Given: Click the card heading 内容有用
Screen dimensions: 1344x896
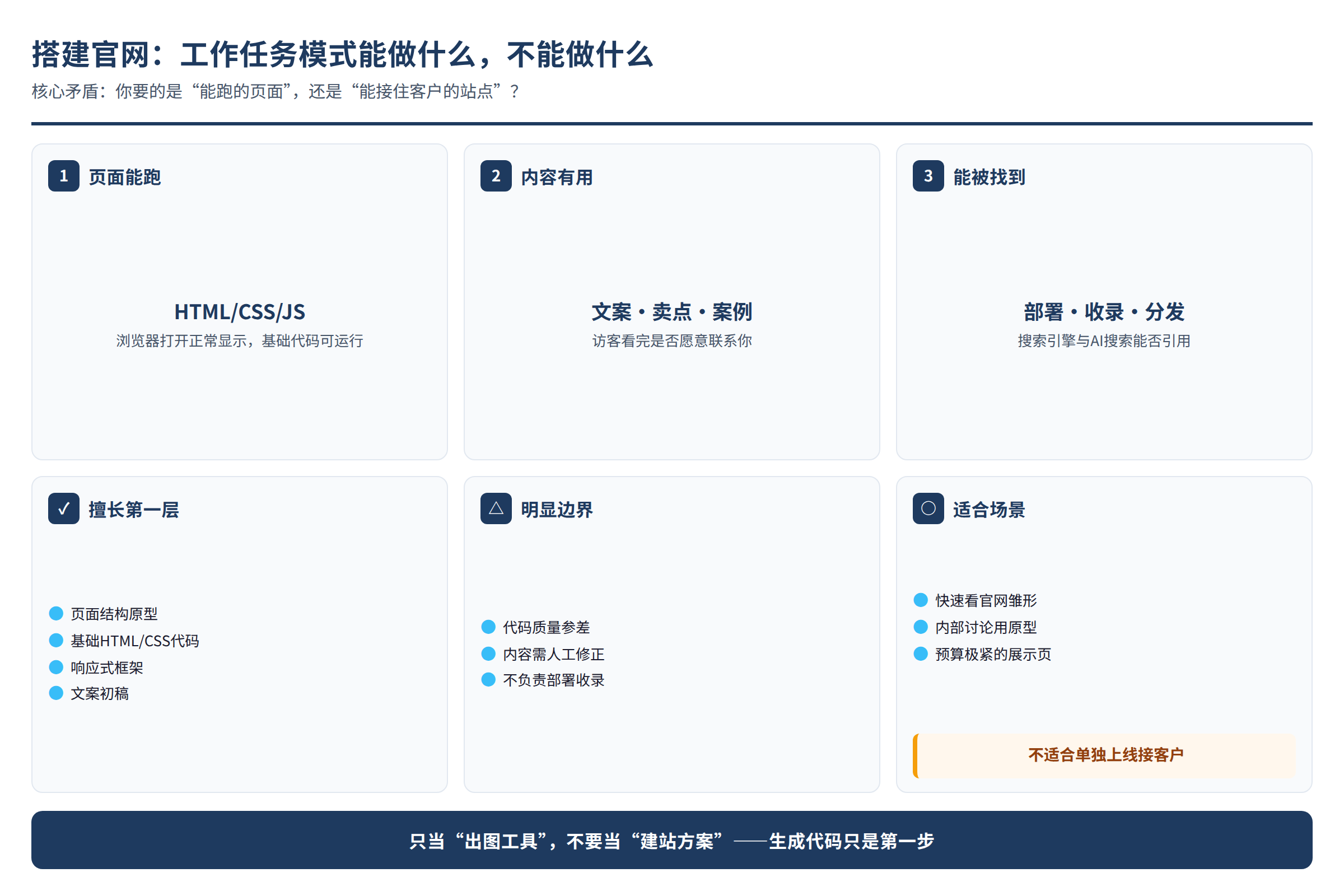Looking at the screenshot, I should tap(557, 177).
